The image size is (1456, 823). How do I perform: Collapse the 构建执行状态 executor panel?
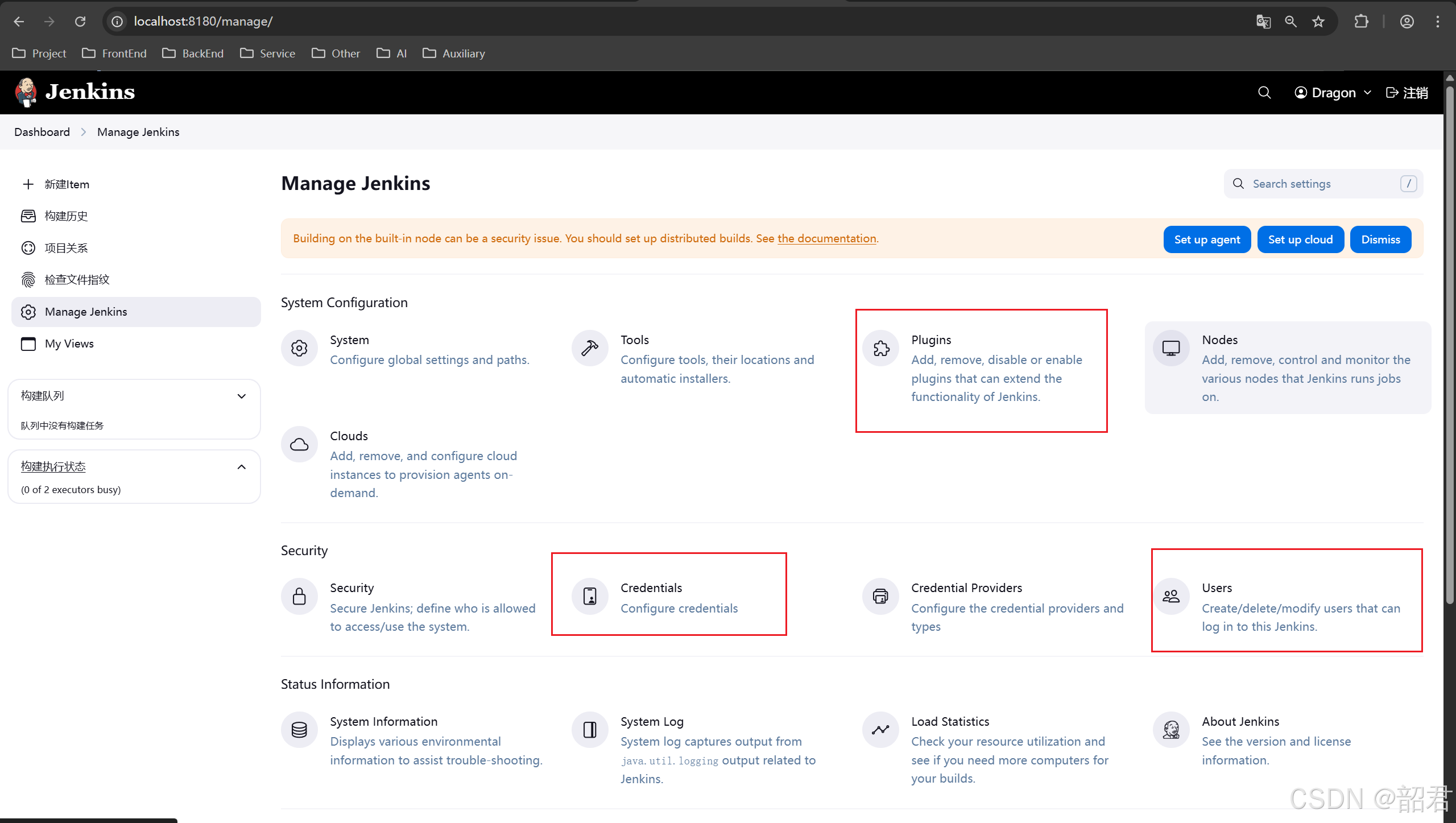point(242,467)
